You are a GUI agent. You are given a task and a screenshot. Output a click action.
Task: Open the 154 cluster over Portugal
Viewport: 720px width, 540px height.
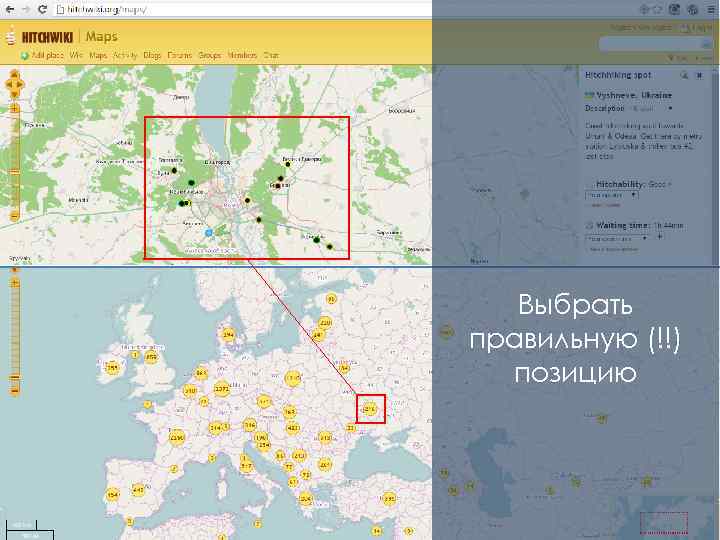[x=112, y=495]
